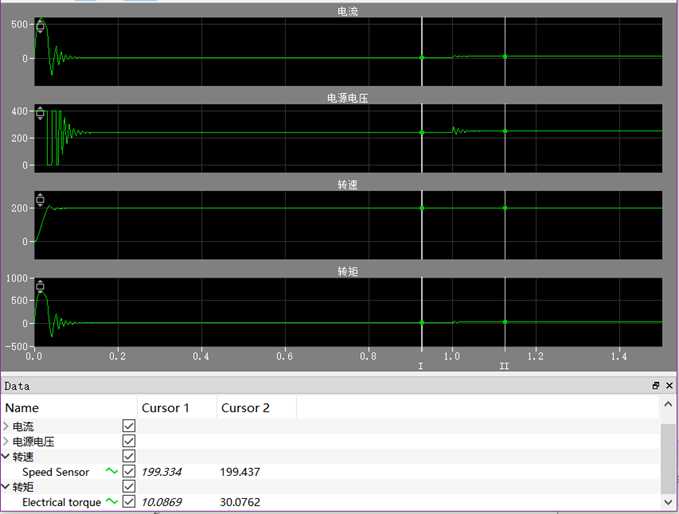Click the cursor 1 point on the 电流 curve
The image size is (679, 514).
pos(422,58)
